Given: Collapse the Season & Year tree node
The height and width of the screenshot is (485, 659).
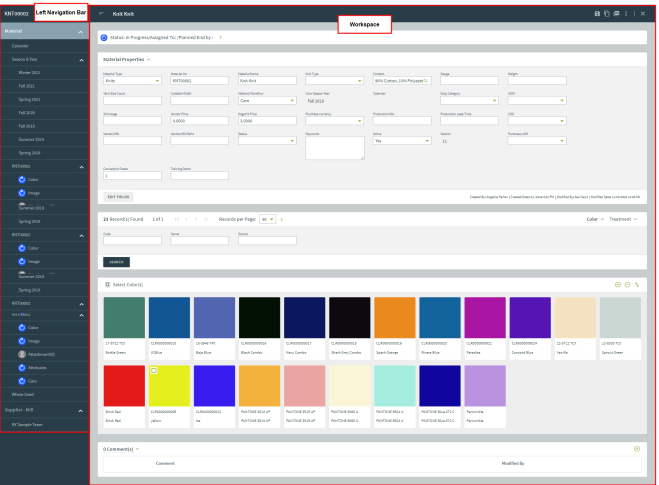Looking at the screenshot, I should click(82, 59).
